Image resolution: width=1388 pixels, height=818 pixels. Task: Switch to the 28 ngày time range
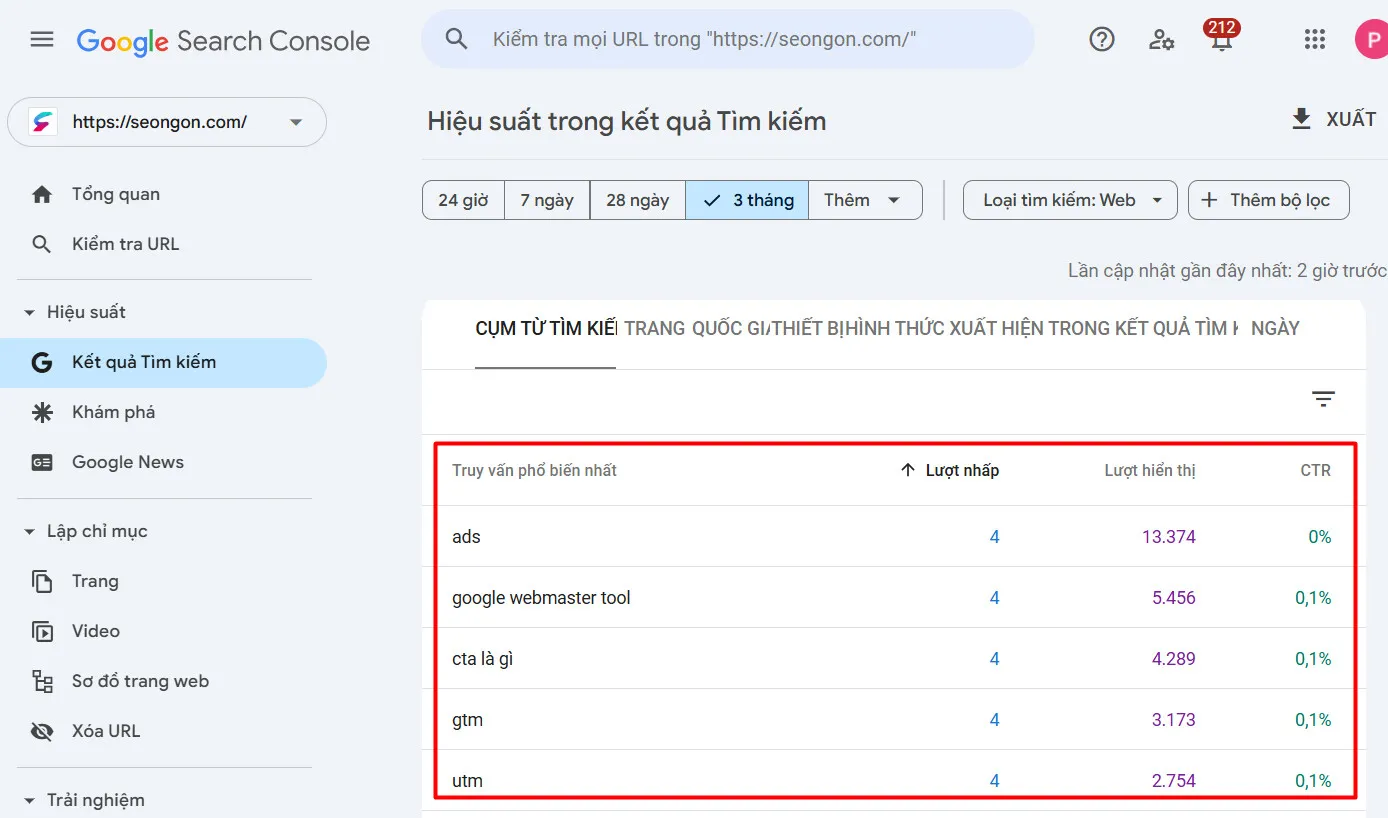click(x=637, y=200)
